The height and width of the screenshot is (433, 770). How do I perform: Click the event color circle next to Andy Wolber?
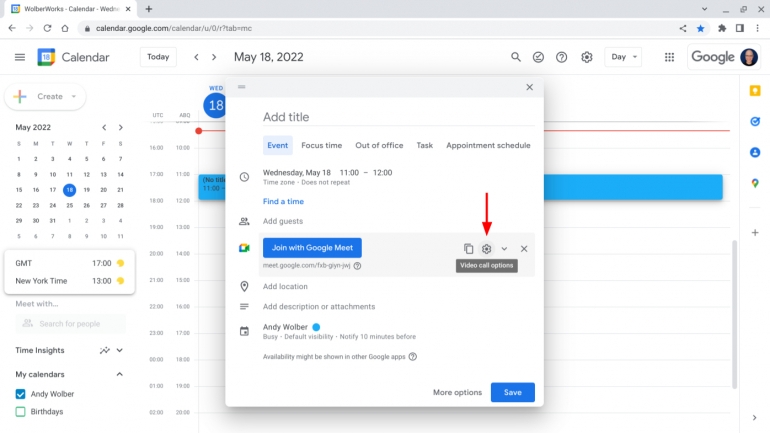316,327
